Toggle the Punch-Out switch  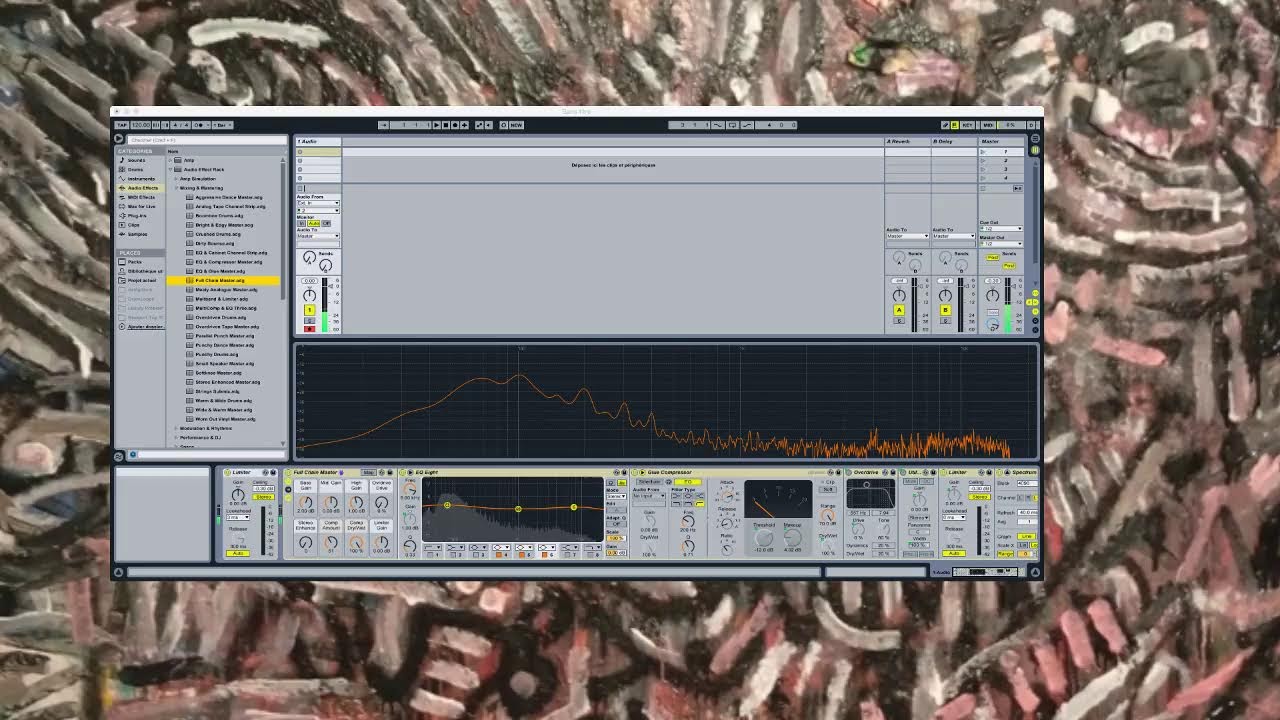(x=747, y=125)
